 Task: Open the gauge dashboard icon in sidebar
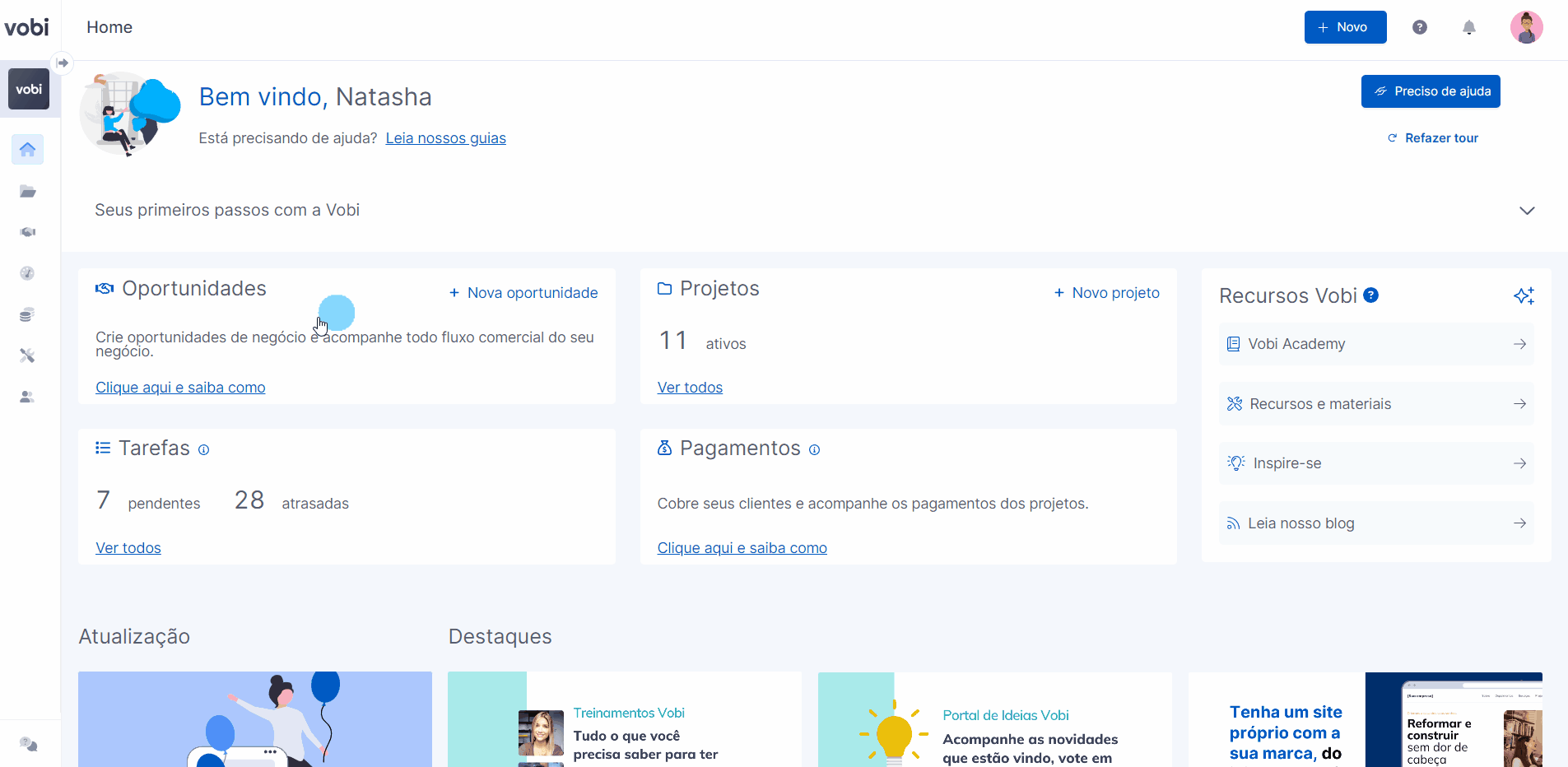coord(27,273)
